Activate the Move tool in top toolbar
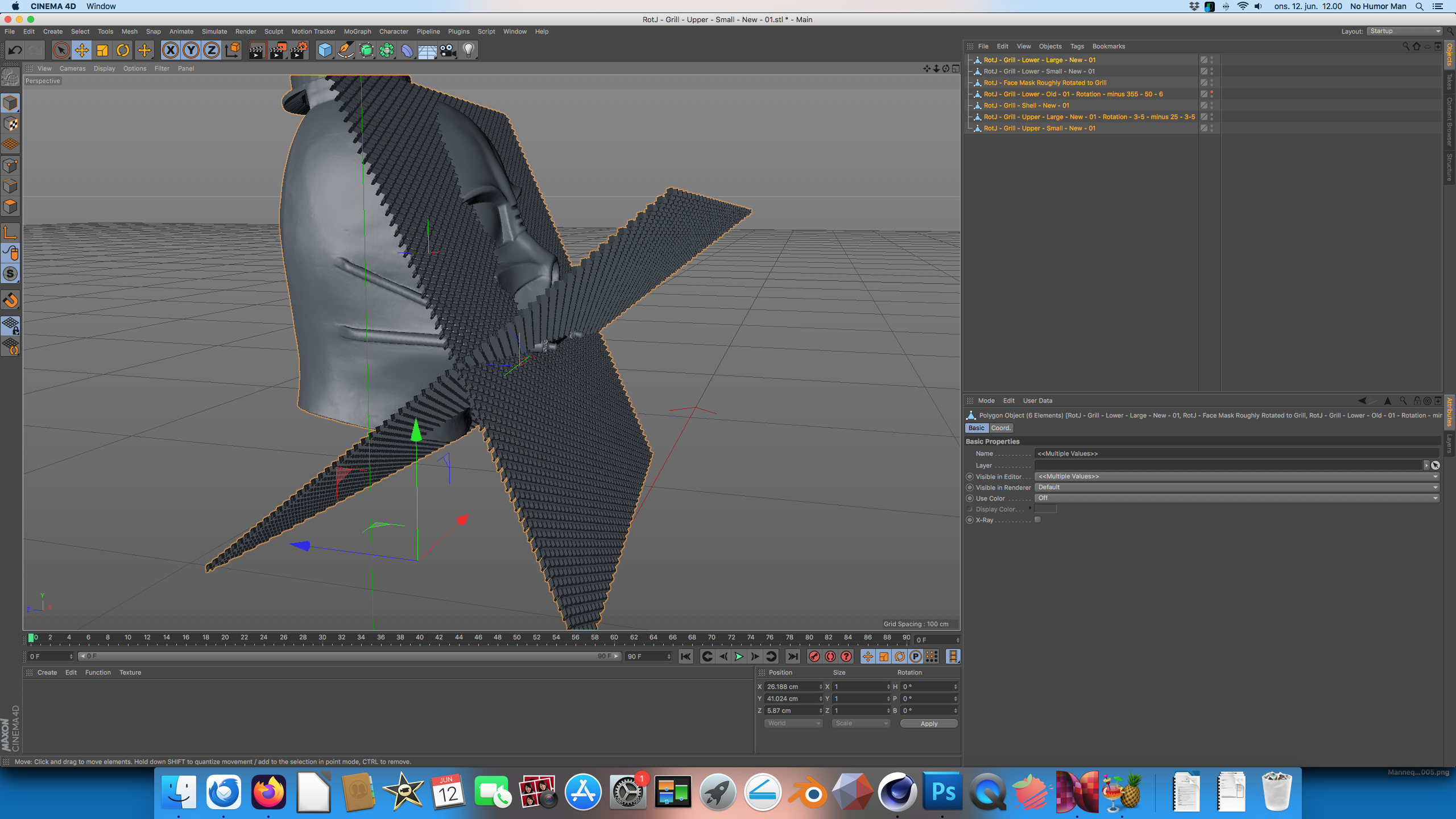Screen dimensions: 1456x819 [x=81, y=51]
